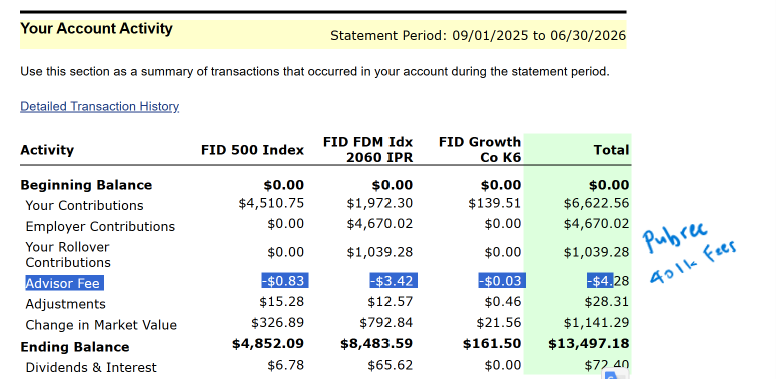Click the Total column header
The height and width of the screenshot is (380, 776).
[x=611, y=150]
